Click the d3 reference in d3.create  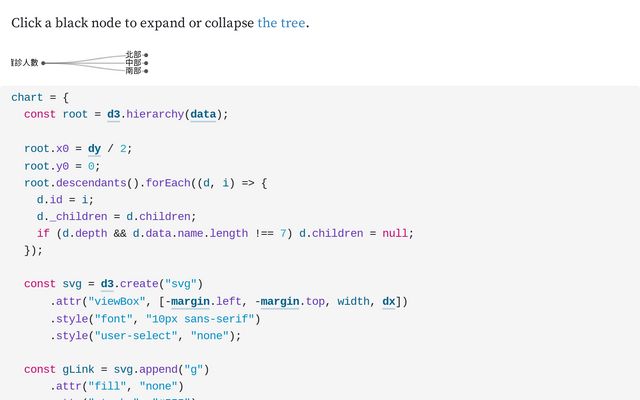click(106, 284)
